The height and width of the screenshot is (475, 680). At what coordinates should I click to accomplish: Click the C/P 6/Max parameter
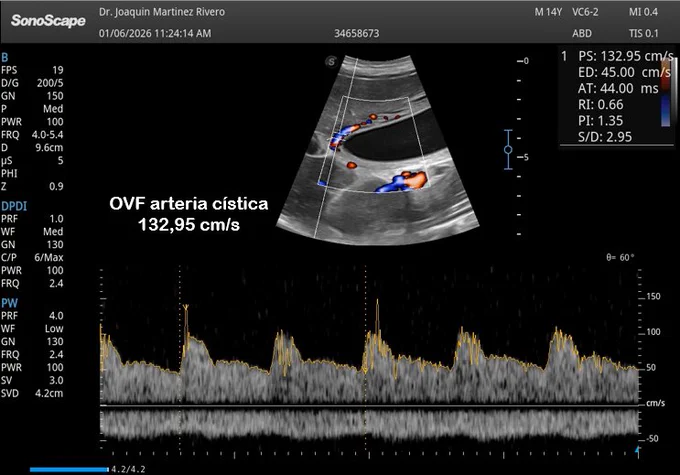32,258
